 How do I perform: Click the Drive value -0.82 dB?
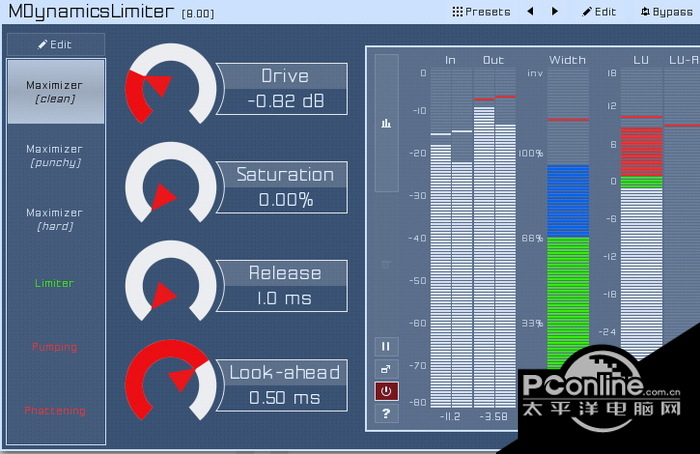pos(286,101)
